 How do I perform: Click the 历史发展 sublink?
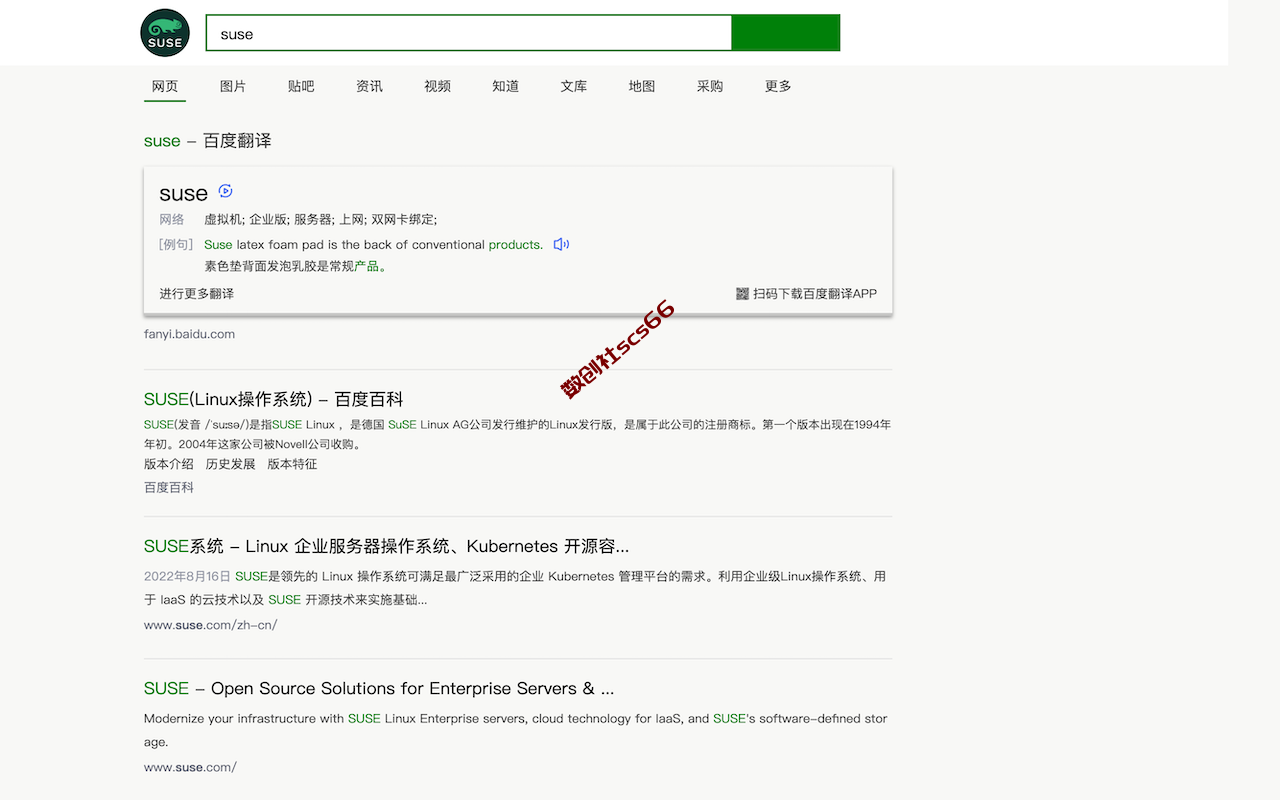pyautogui.click(x=231, y=464)
